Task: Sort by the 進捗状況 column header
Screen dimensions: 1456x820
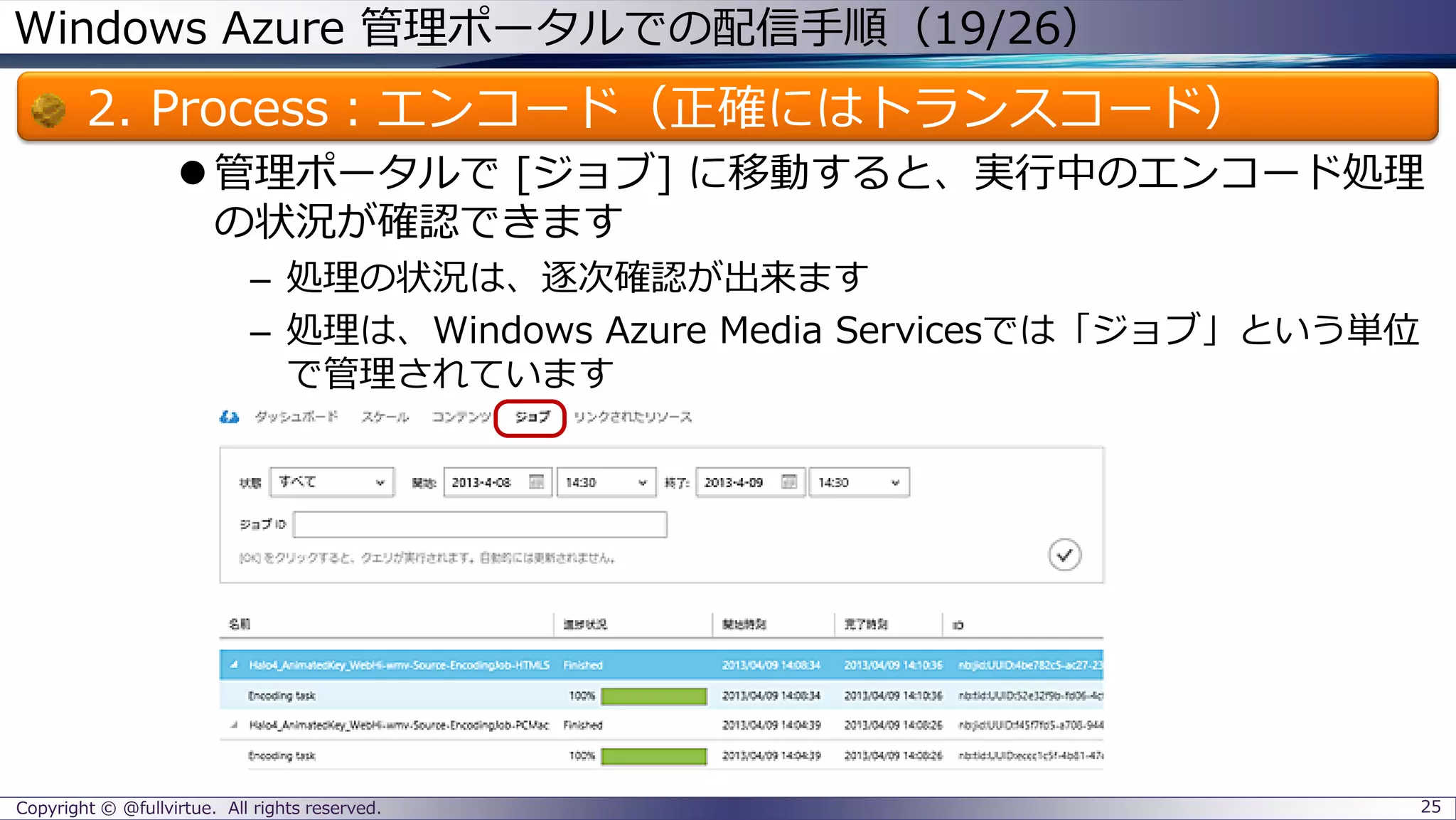Action: [585, 624]
